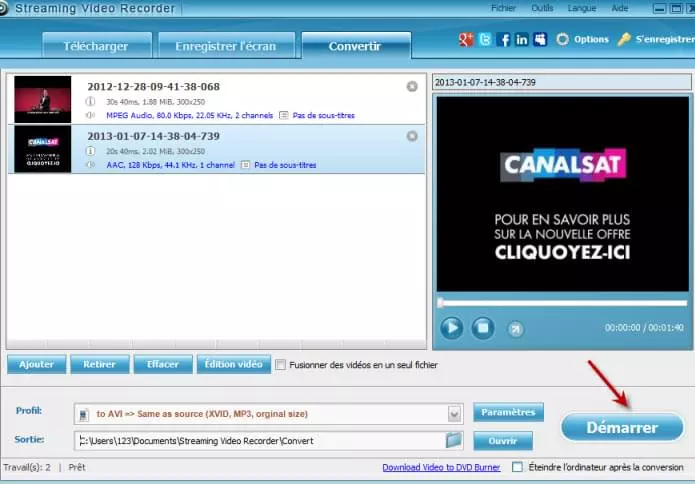Select the CANALSAT video thumbnail in list

pos(43,149)
